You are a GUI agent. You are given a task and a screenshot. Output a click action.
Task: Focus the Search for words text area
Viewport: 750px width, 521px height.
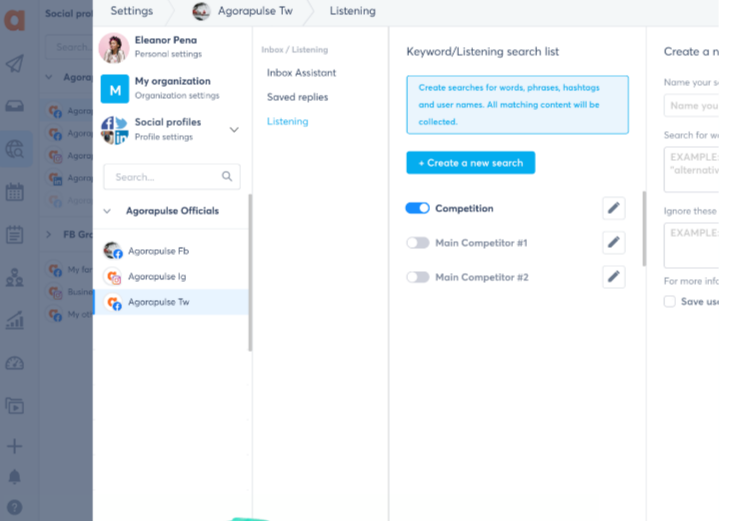point(691,170)
